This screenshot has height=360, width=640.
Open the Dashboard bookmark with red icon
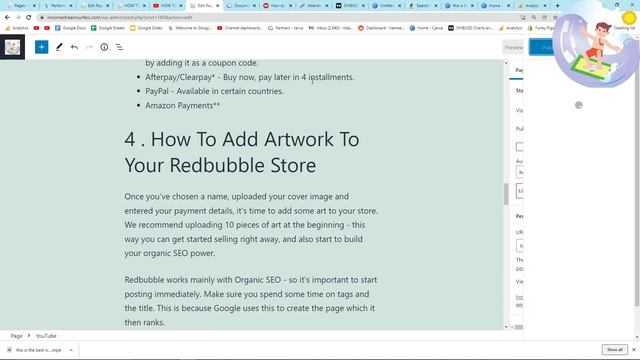[x=381, y=28]
